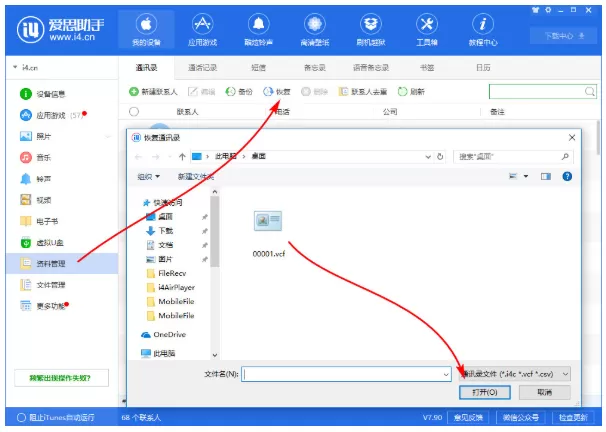Click the 编辑 edit toolbar button

201,92
